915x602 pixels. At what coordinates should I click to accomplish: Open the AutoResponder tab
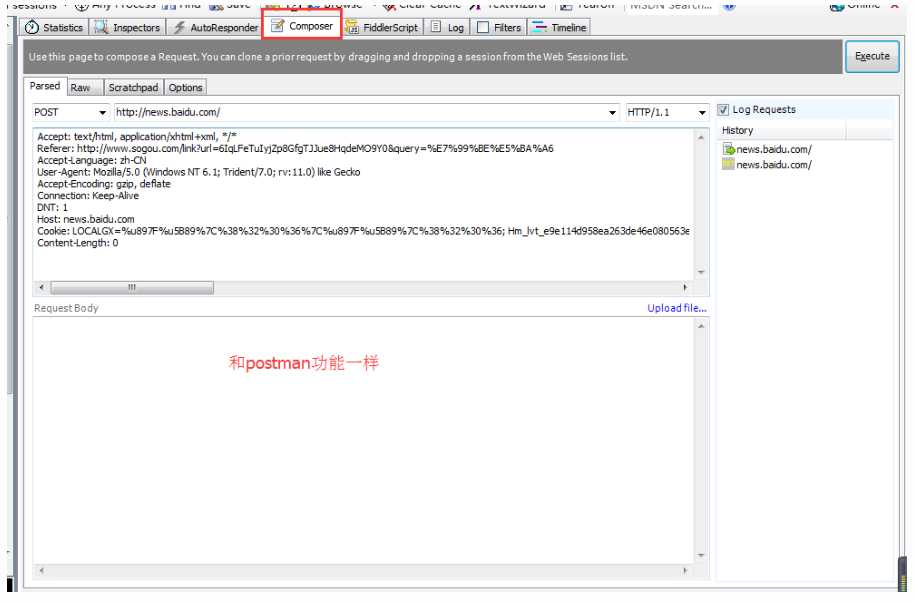coord(215,27)
